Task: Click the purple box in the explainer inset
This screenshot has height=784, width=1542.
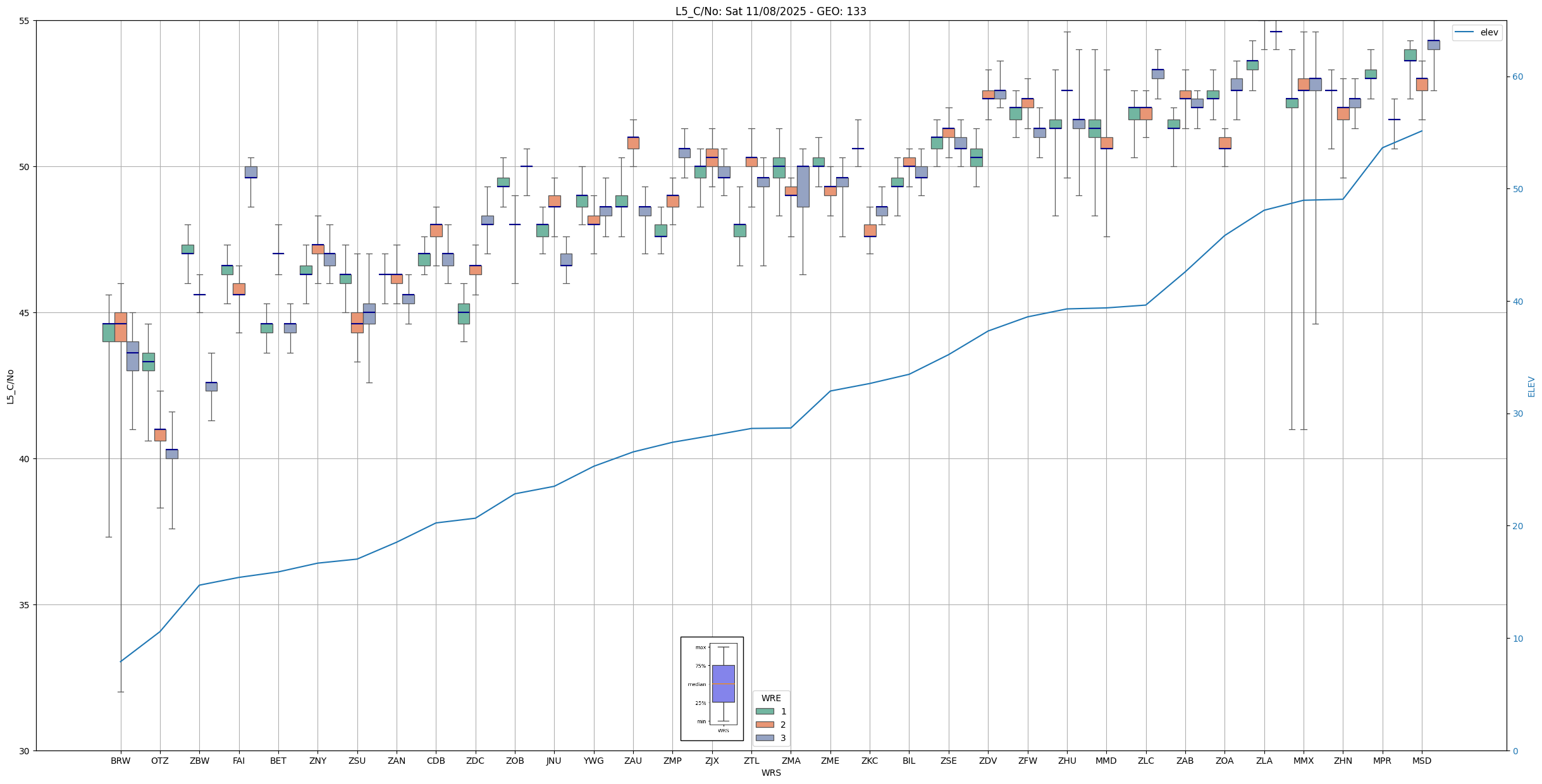Action: point(723,683)
